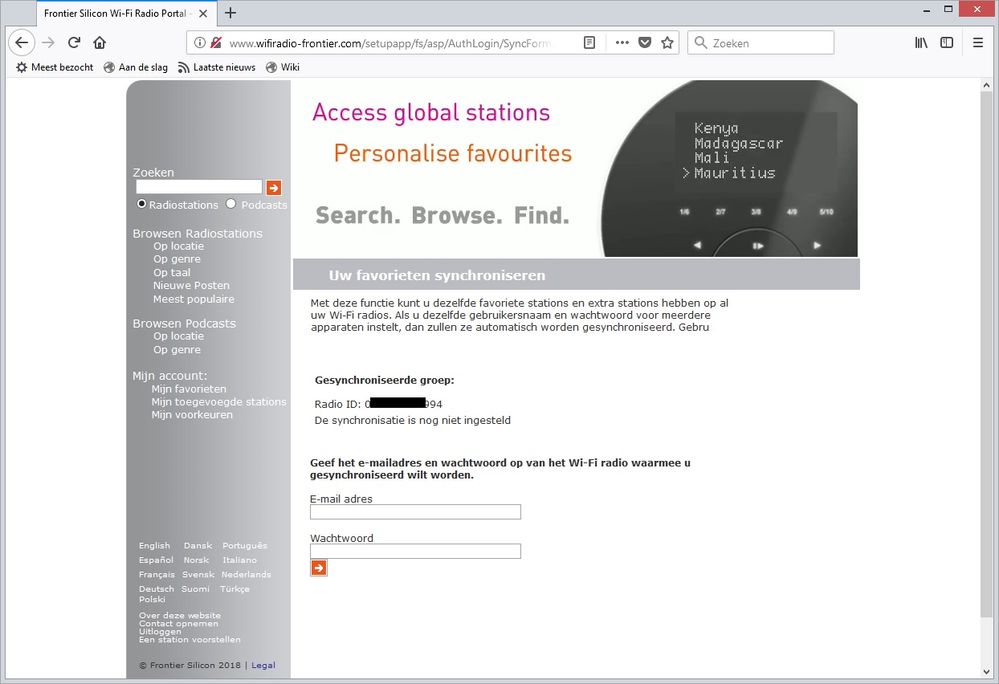Click the E-mail adres input field
The width and height of the screenshot is (999, 684).
[415, 512]
